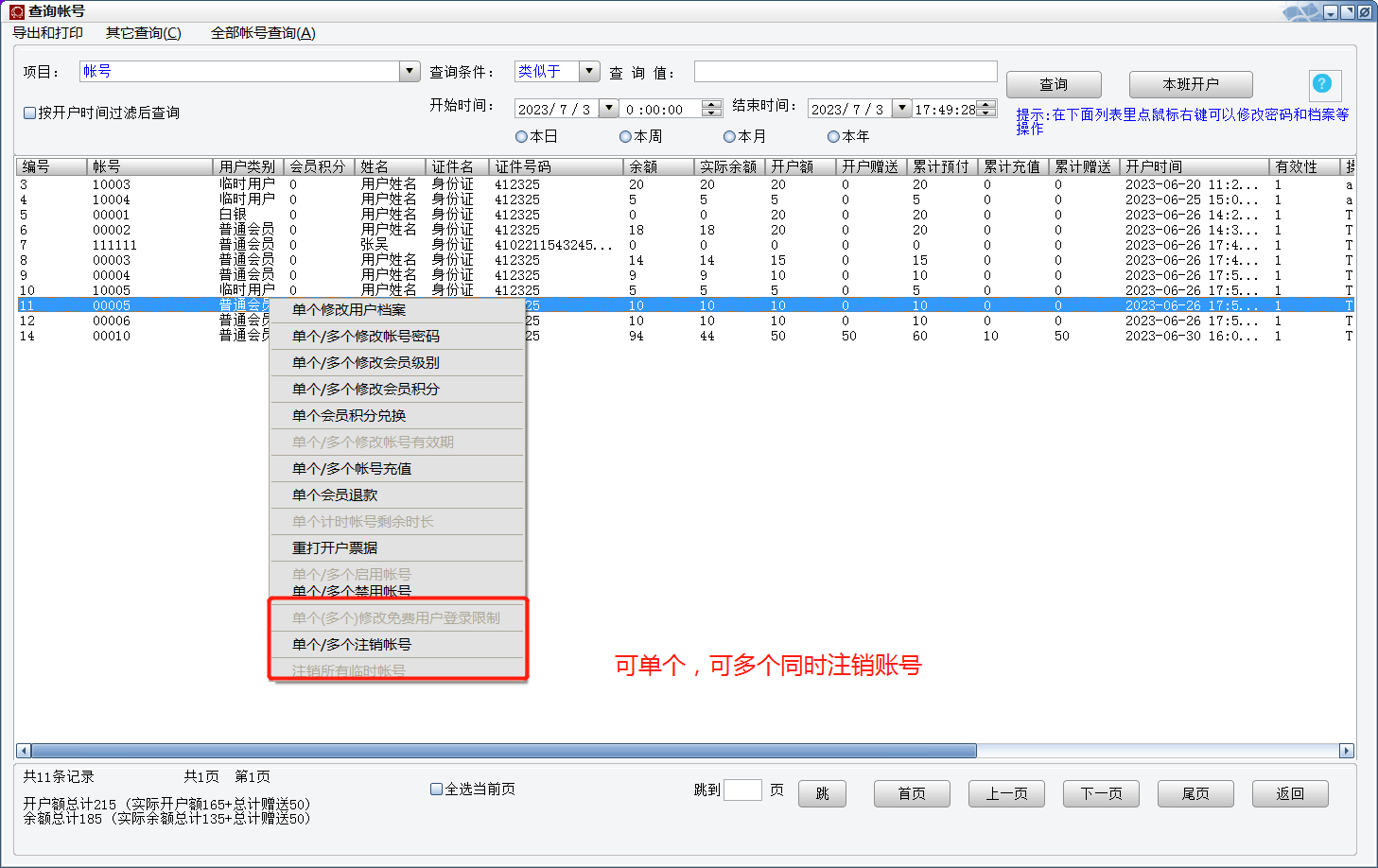Click the 本班开户 button
The width and height of the screenshot is (1378, 868).
pyautogui.click(x=1190, y=84)
